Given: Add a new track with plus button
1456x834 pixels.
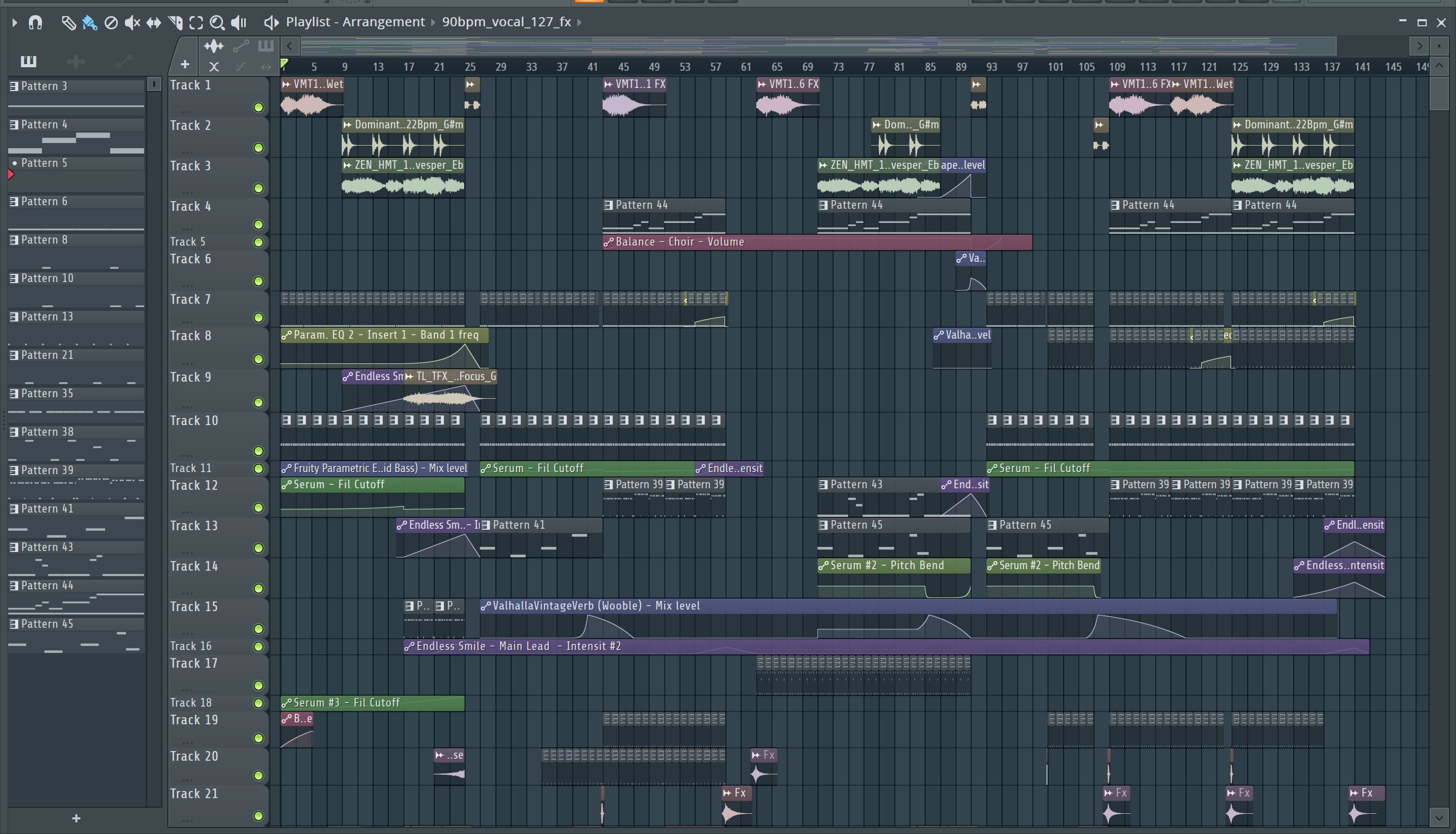Looking at the screenshot, I should click(185, 64).
